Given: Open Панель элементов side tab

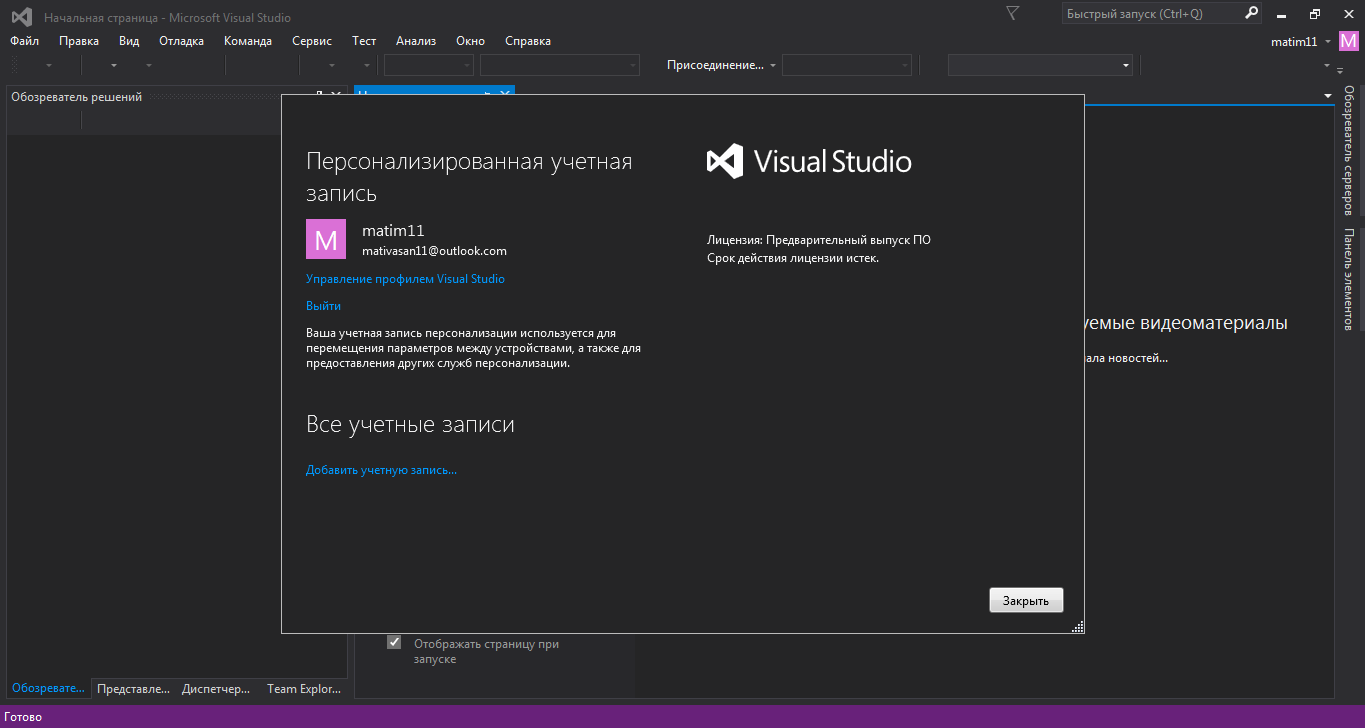Looking at the screenshot, I should (x=1348, y=279).
